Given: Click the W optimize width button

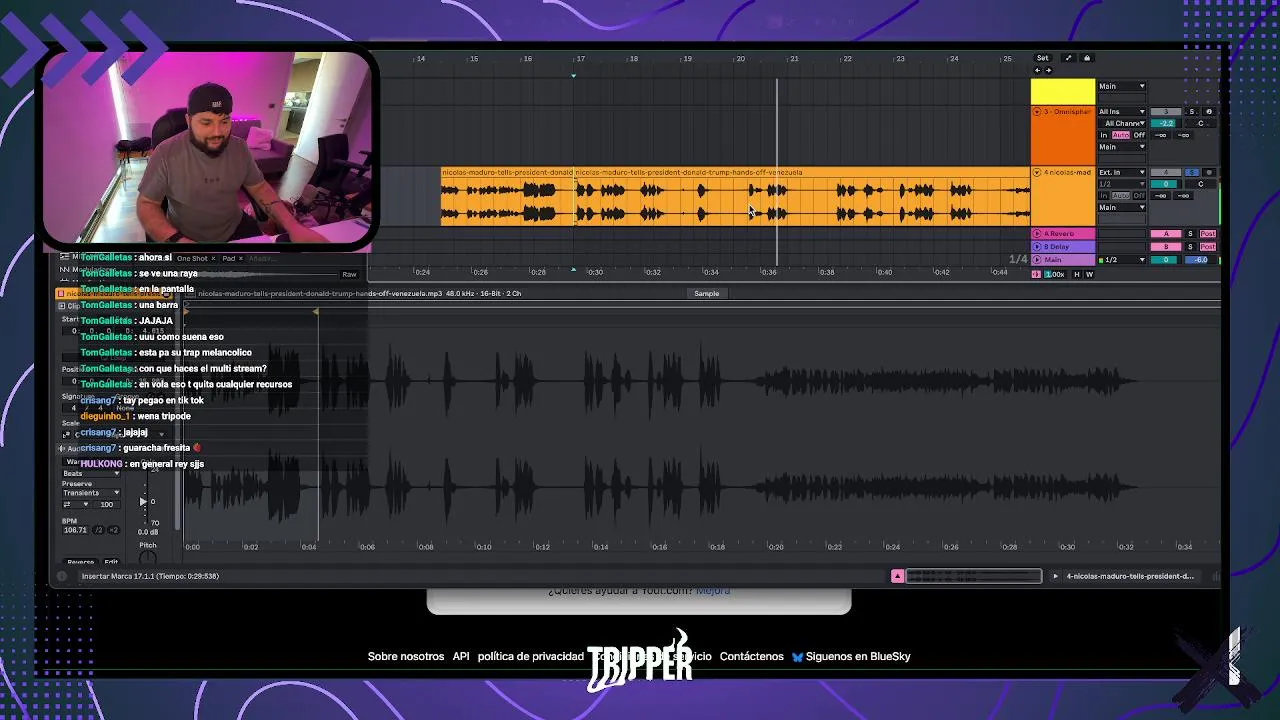Looking at the screenshot, I should [1090, 274].
